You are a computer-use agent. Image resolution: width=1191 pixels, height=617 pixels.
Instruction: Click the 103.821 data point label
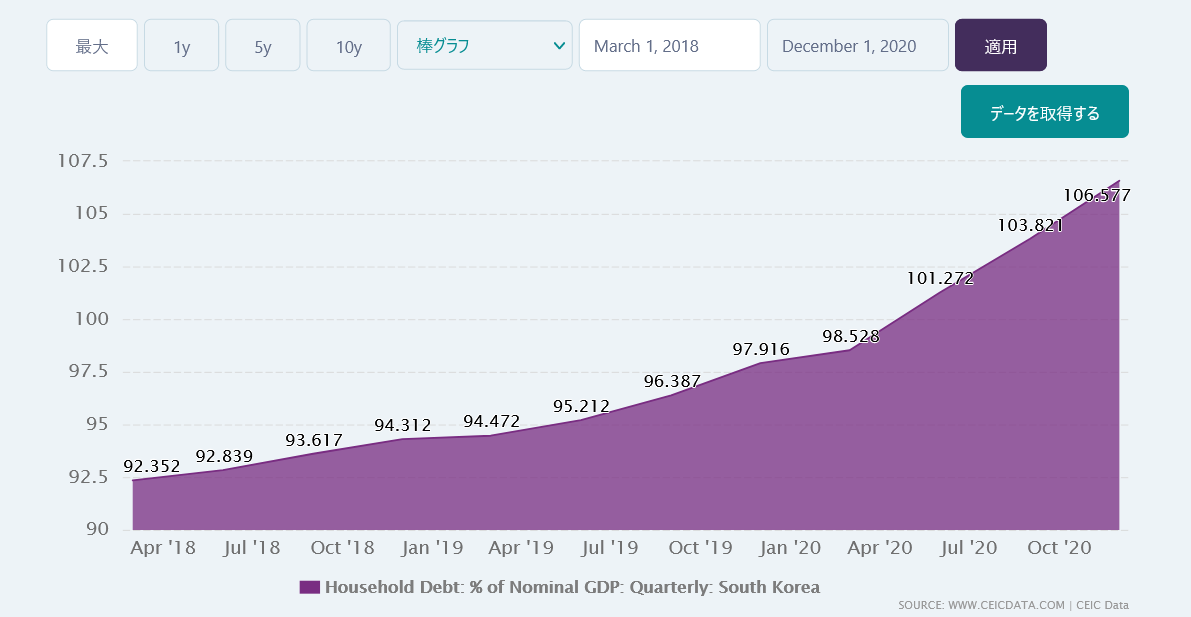point(1029,225)
